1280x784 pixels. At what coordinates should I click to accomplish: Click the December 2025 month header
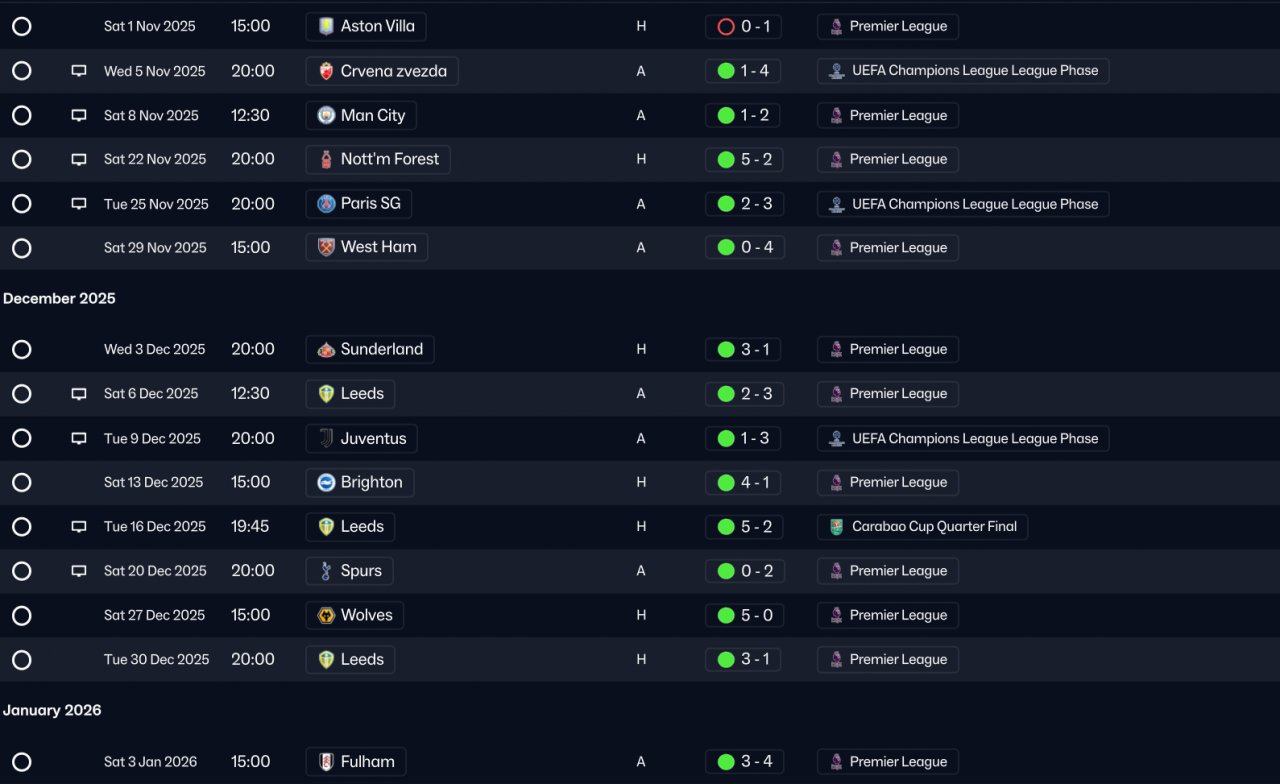pos(59,299)
